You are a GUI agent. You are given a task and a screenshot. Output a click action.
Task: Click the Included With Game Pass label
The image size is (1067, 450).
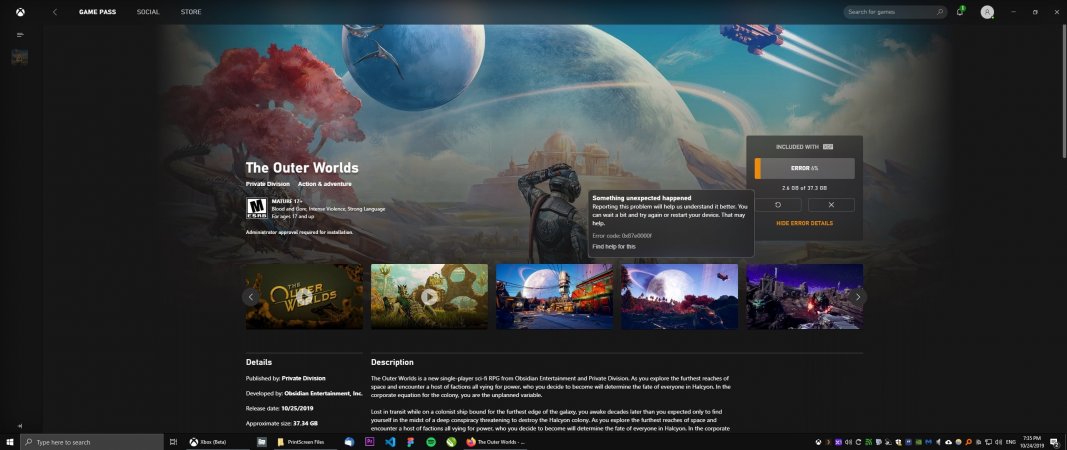tap(804, 146)
